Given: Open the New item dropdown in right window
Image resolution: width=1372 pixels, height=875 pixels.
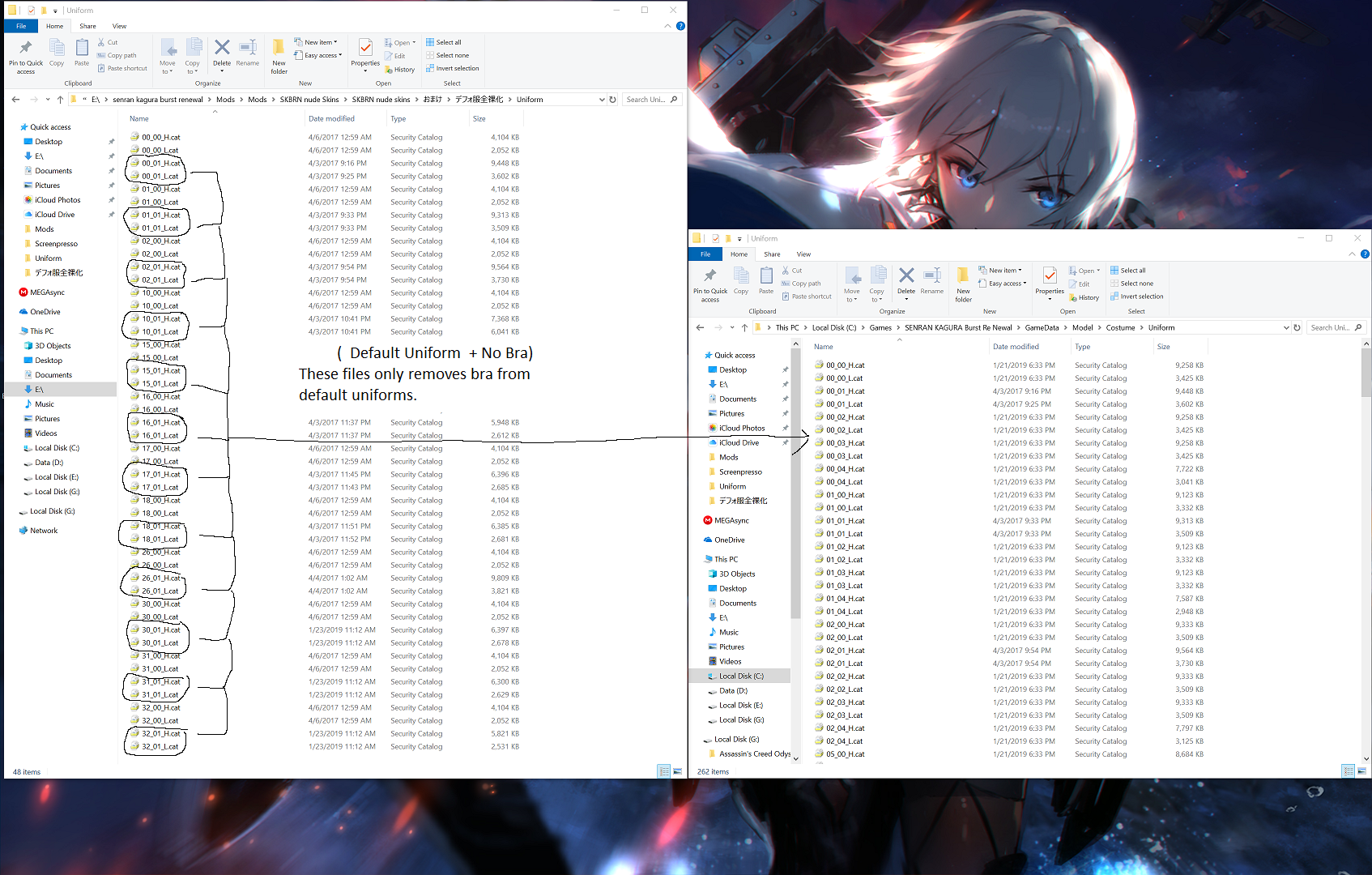Looking at the screenshot, I should click(x=1001, y=271).
